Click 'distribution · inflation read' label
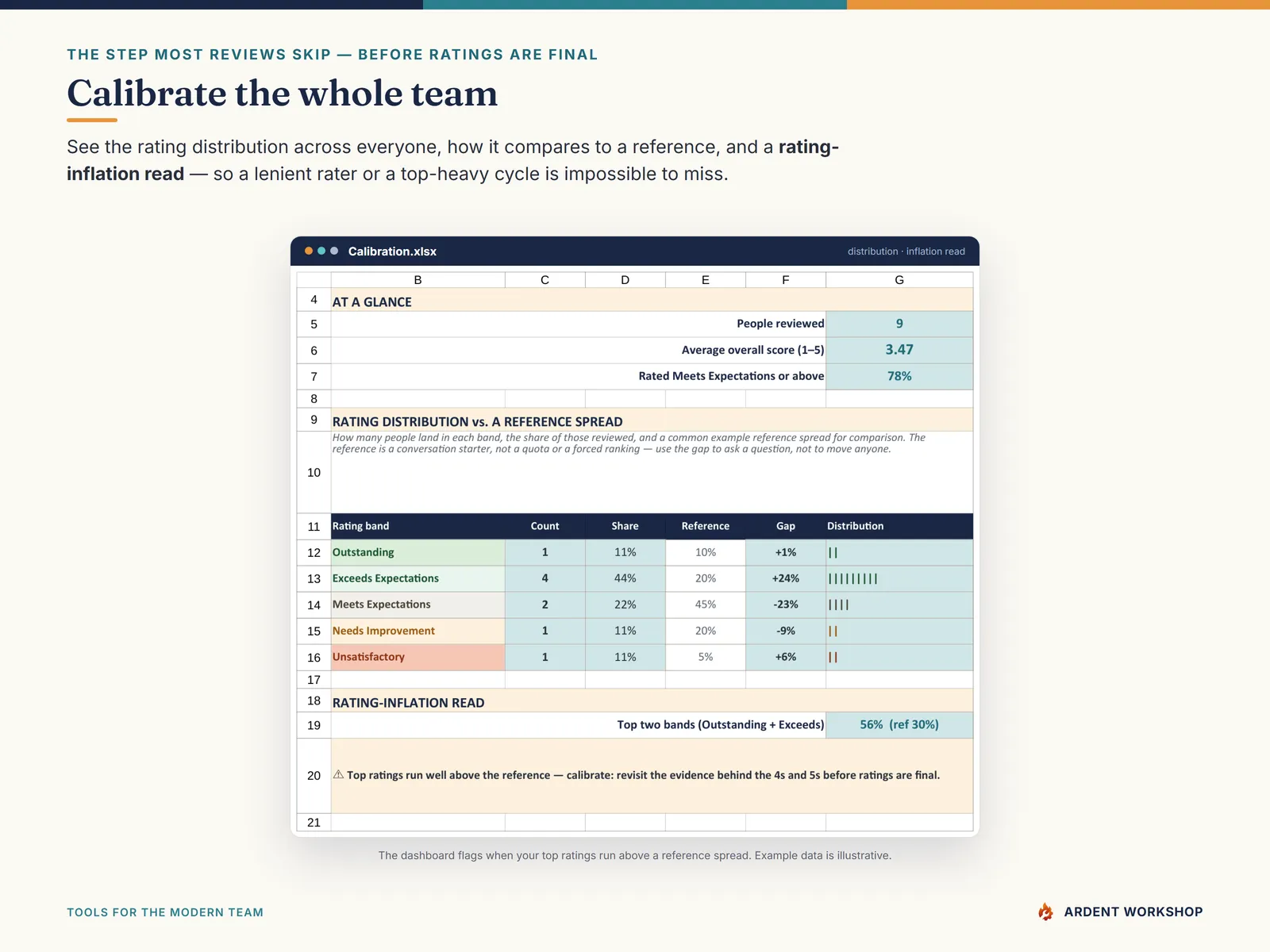1270x952 pixels. point(906,251)
